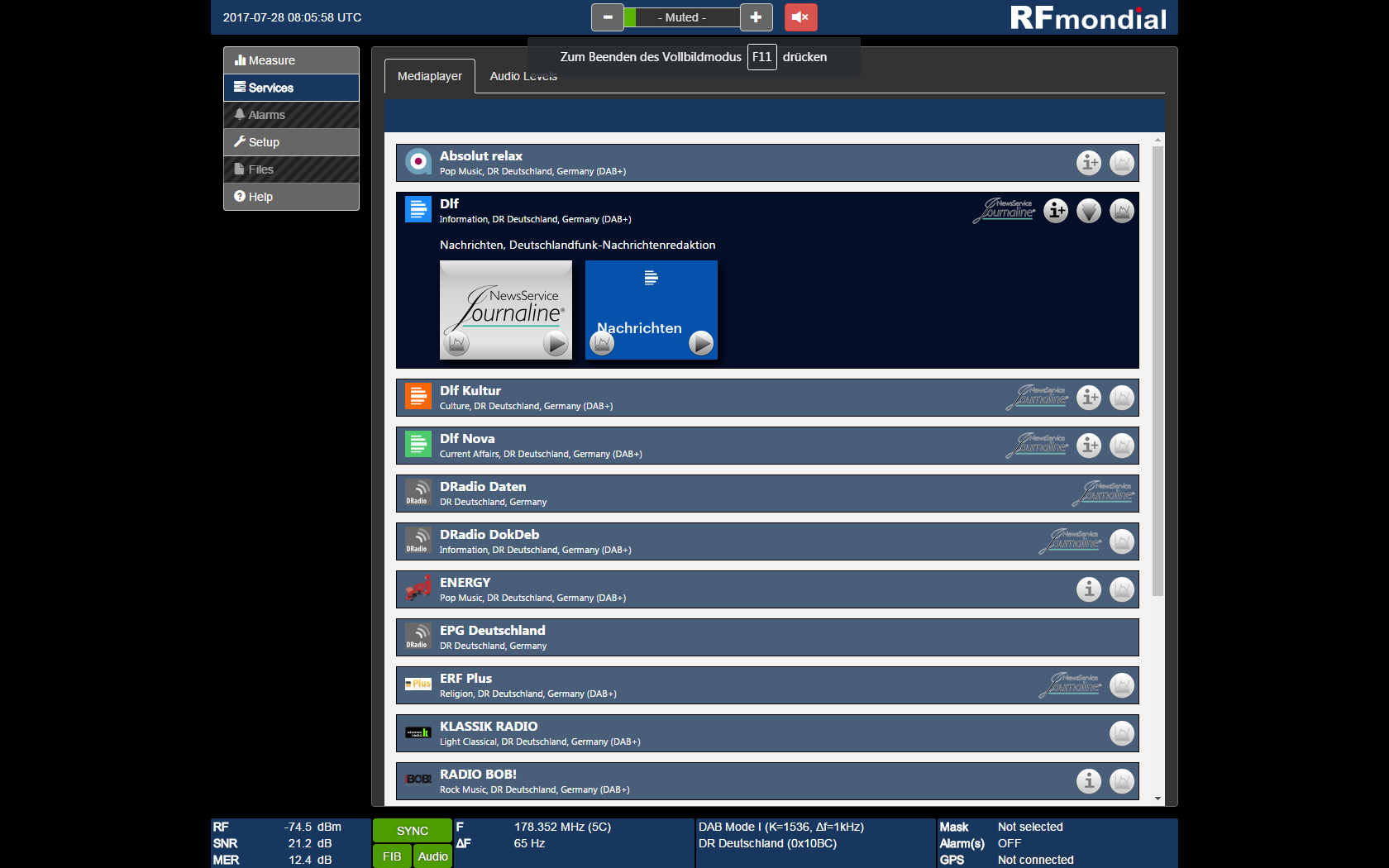Collapse the Dlf service with down arrow
This screenshot has height=868, width=1389.
click(1089, 211)
